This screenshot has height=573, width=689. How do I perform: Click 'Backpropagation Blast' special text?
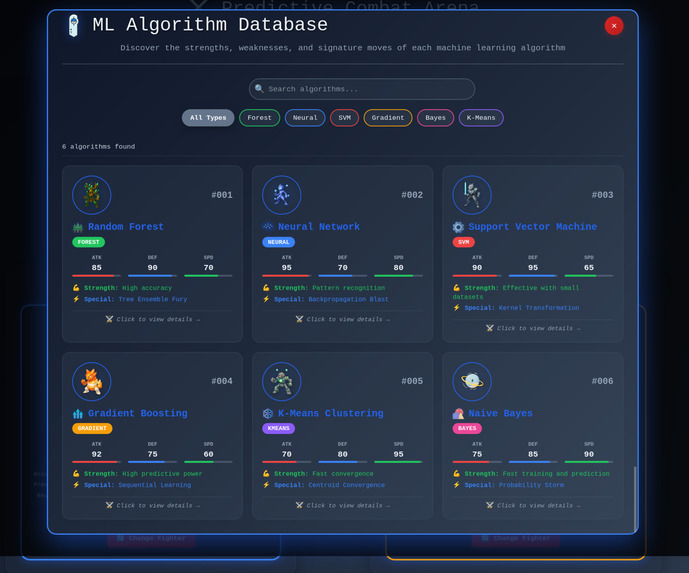(x=348, y=299)
